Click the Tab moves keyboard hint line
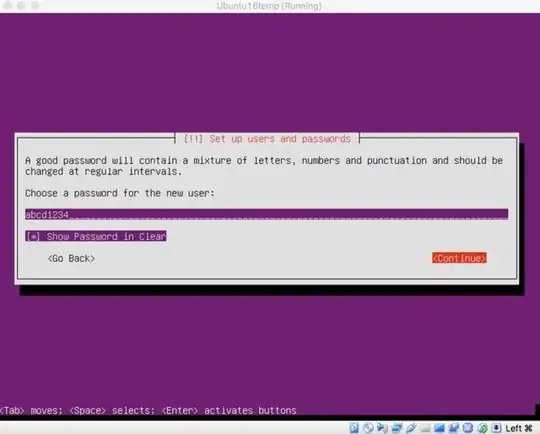The height and width of the screenshot is (434, 540). coord(148,410)
